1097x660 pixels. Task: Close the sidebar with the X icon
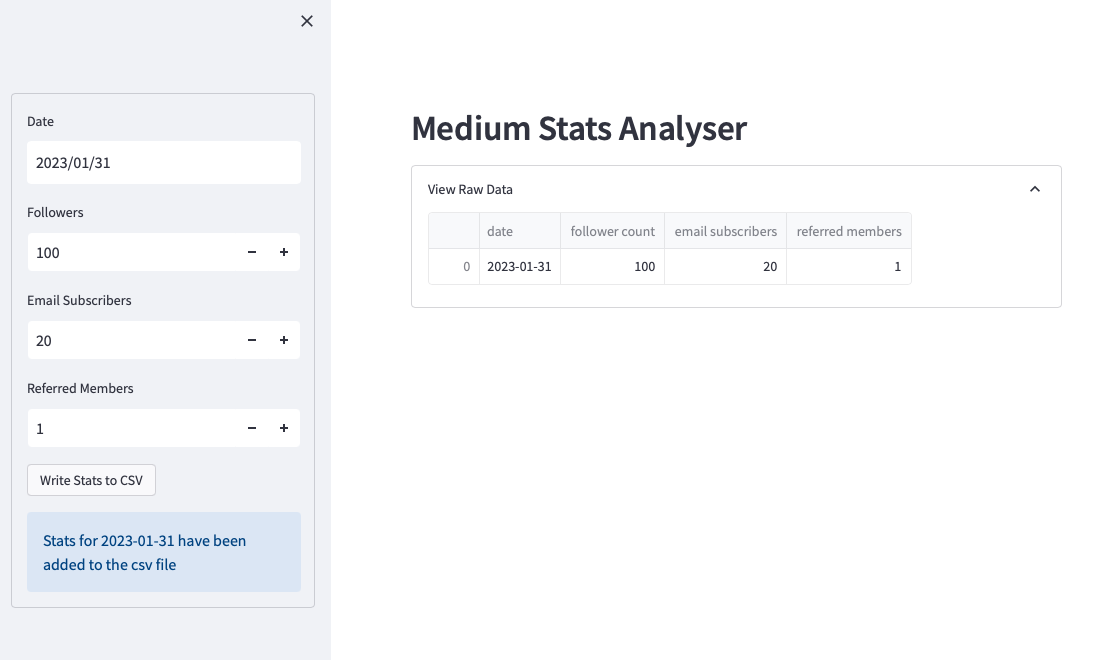(307, 21)
